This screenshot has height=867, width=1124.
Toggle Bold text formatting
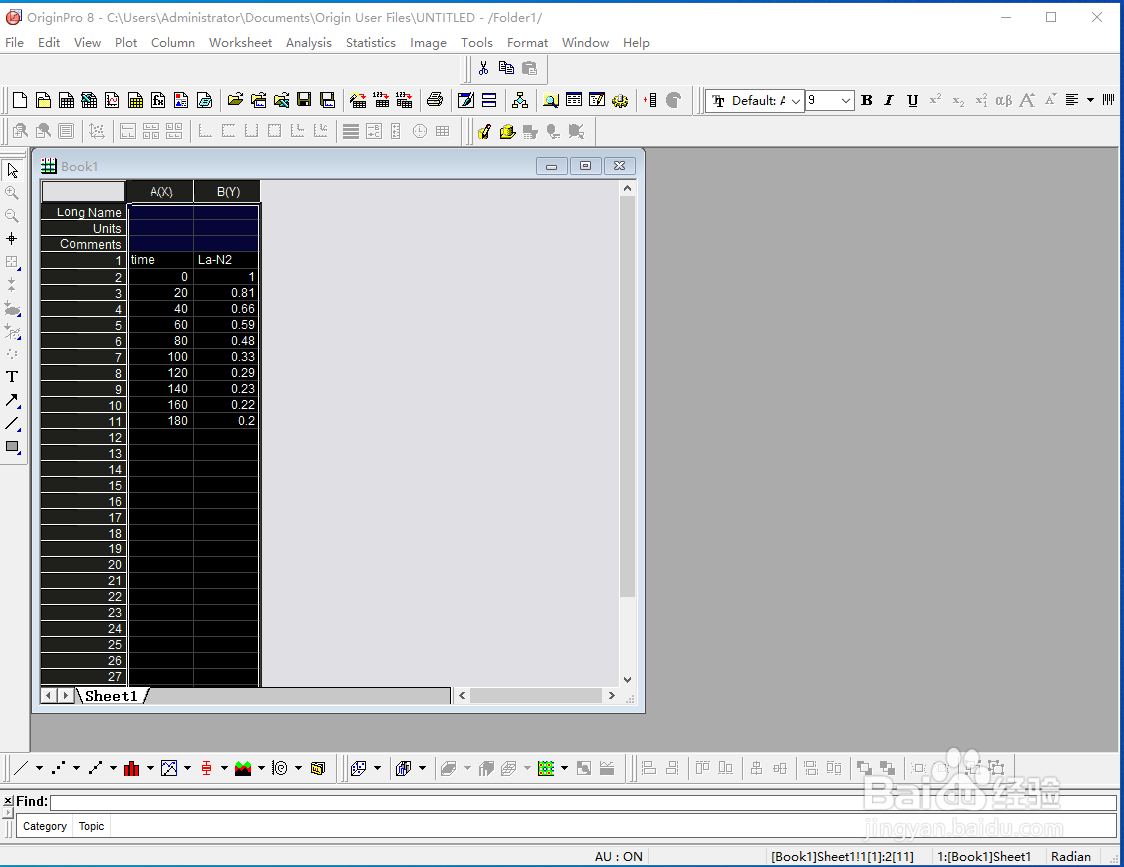click(867, 100)
